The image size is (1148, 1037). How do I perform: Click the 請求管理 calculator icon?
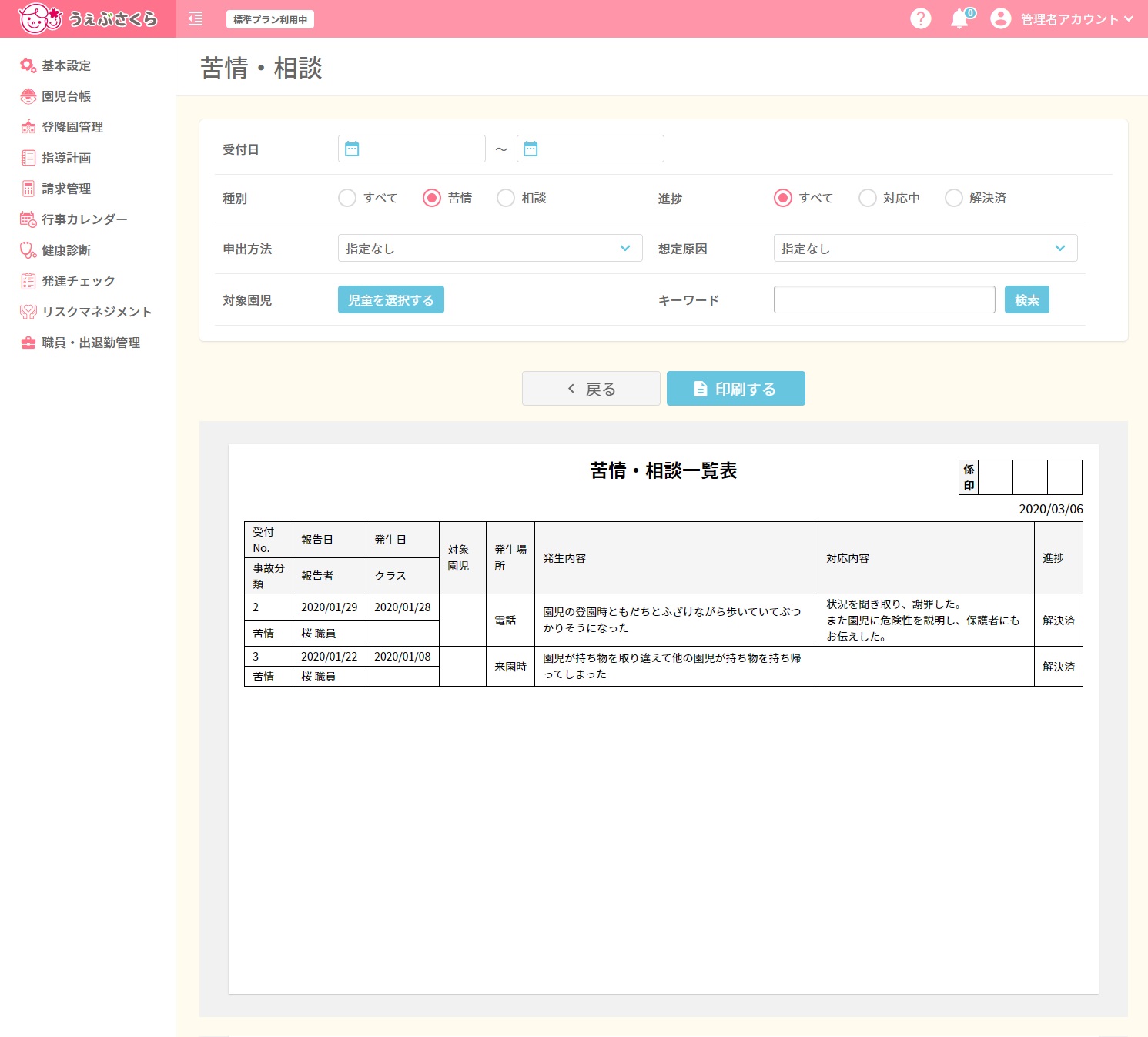pos(28,189)
